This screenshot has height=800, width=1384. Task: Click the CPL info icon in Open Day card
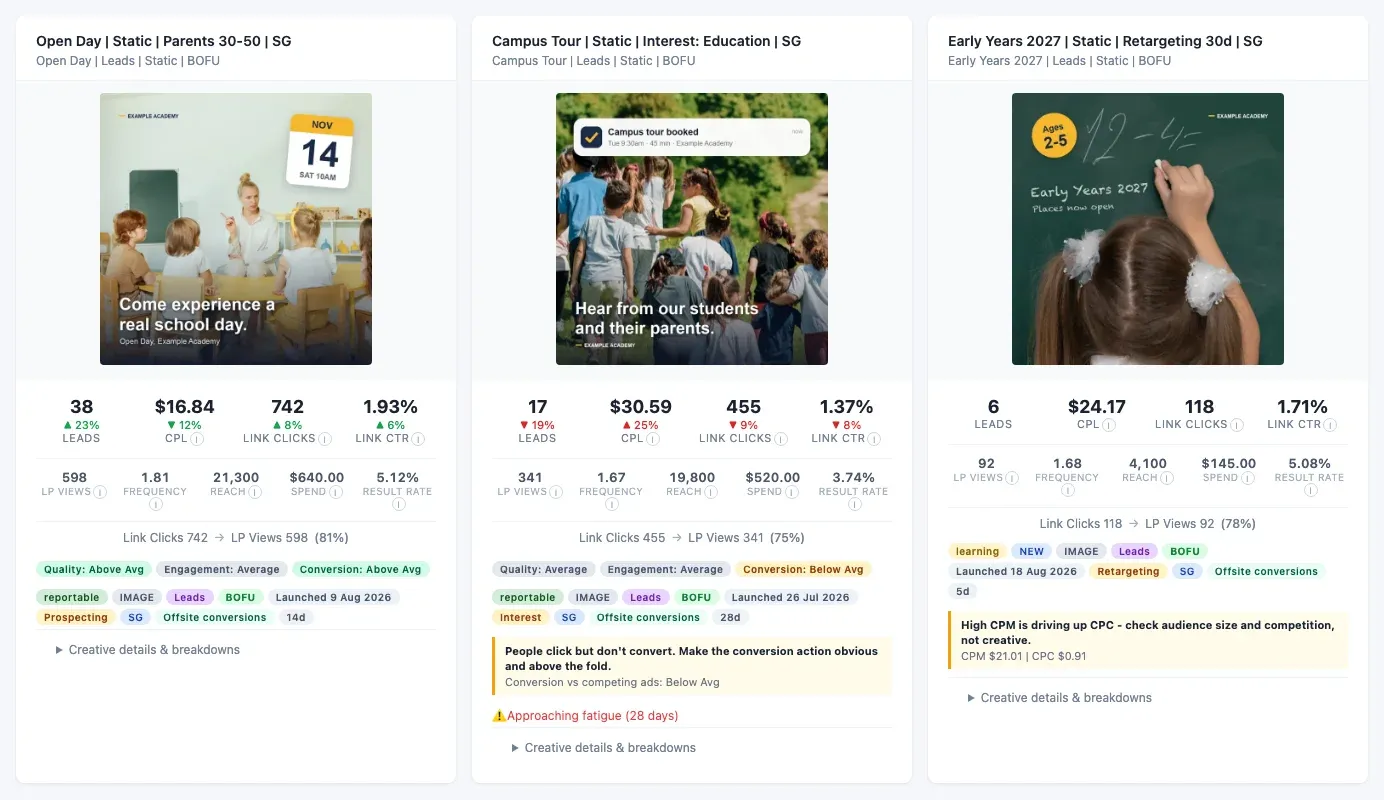197,439
